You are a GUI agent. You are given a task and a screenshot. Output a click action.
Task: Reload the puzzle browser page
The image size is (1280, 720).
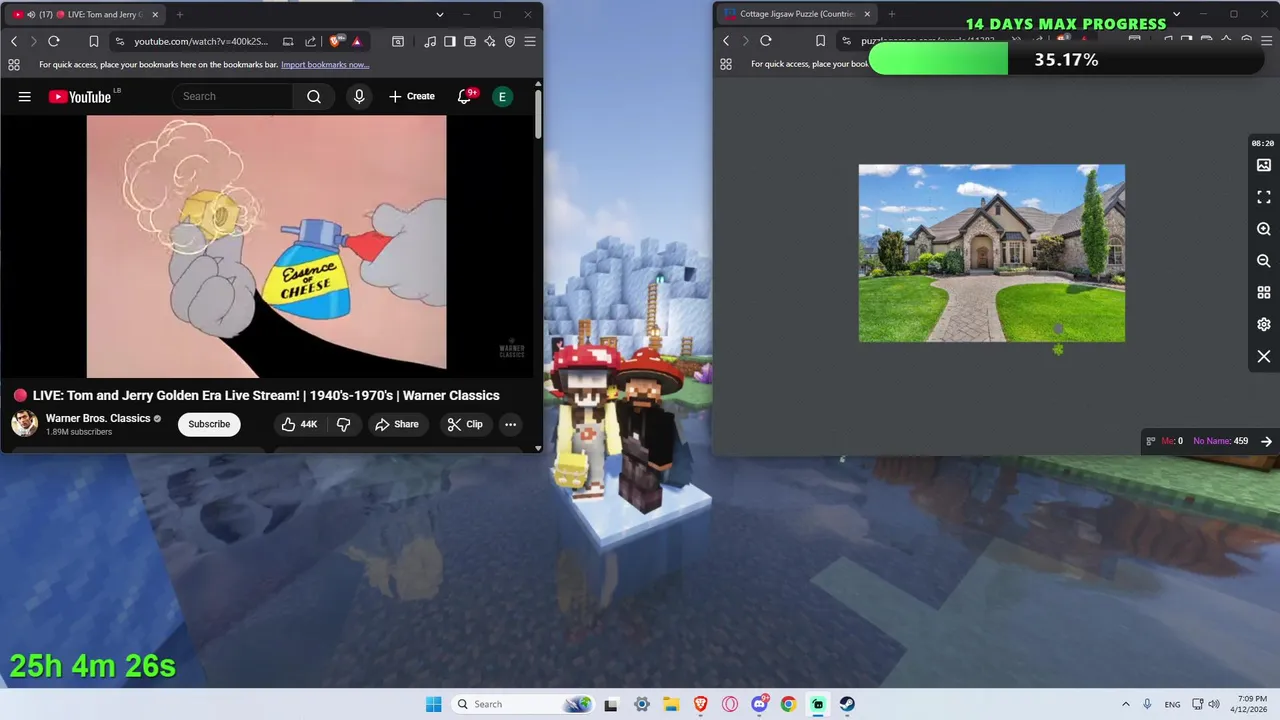(766, 40)
